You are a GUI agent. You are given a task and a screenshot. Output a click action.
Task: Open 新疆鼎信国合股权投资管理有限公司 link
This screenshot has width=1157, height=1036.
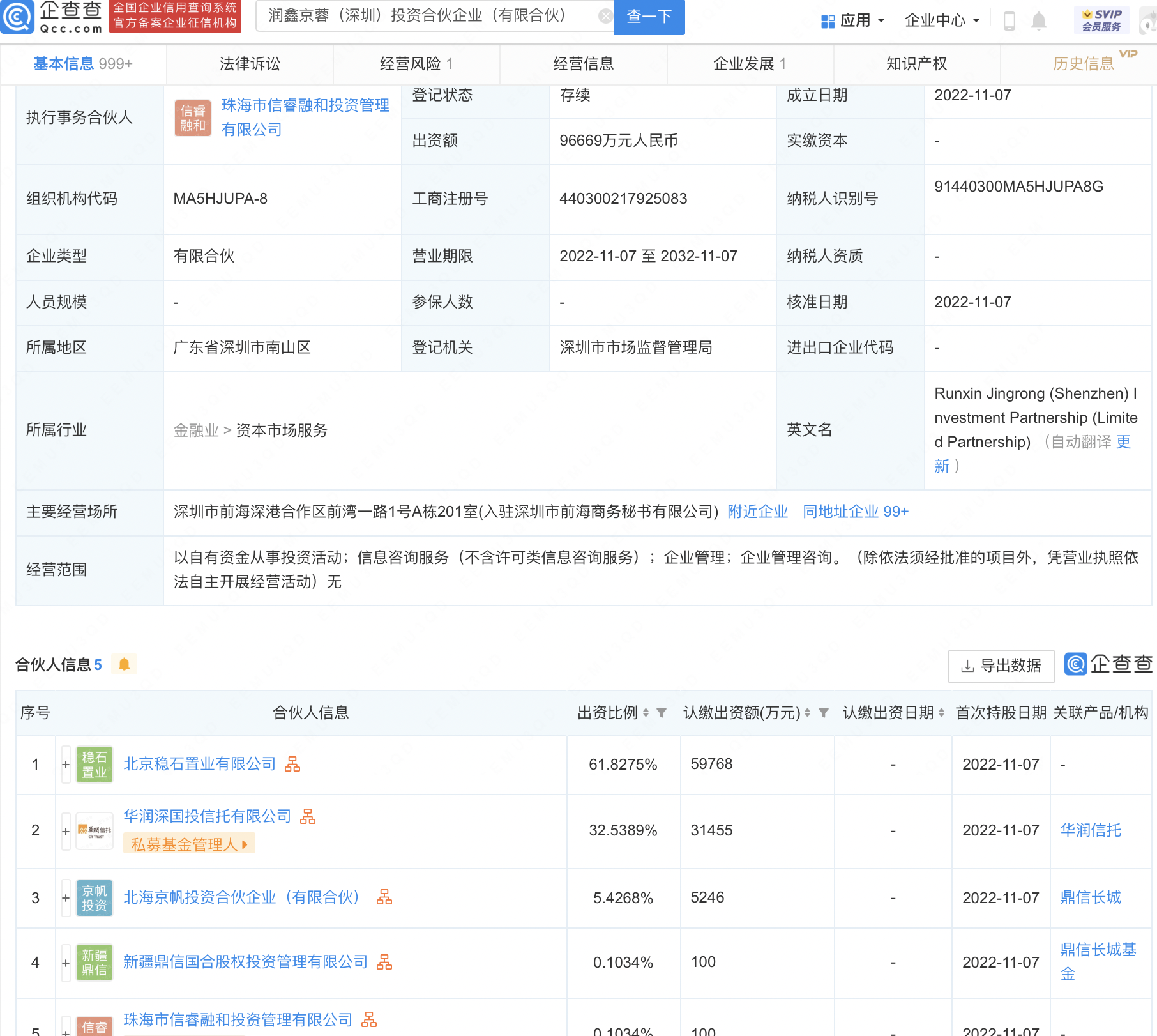245,962
